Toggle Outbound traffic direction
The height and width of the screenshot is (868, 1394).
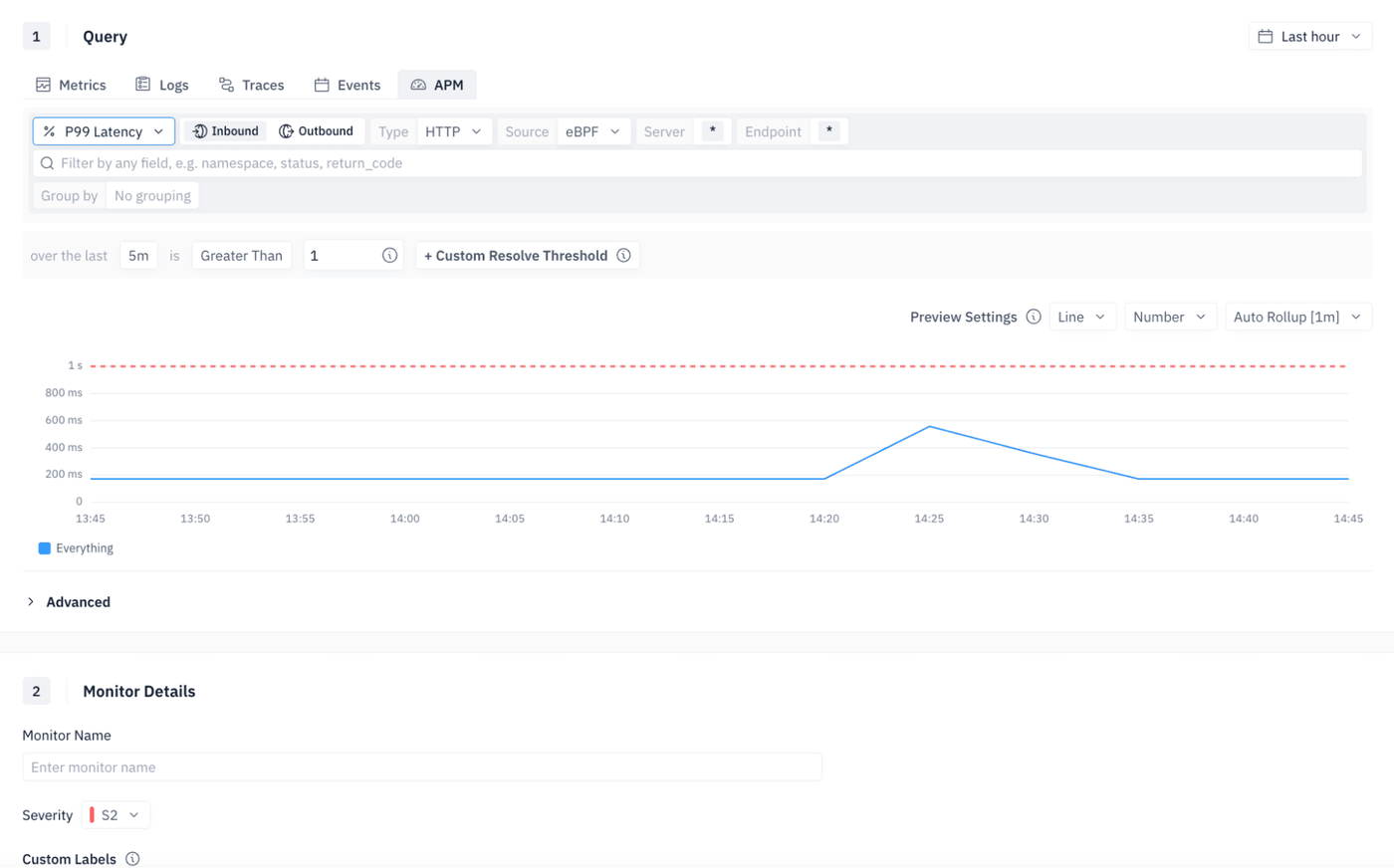316,131
